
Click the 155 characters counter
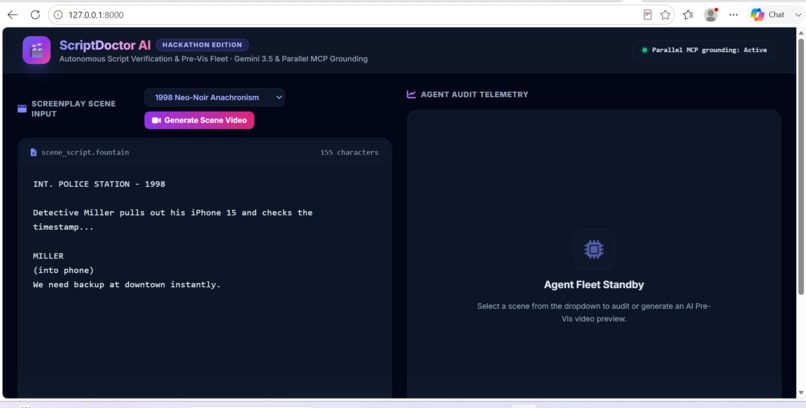pos(349,152)
